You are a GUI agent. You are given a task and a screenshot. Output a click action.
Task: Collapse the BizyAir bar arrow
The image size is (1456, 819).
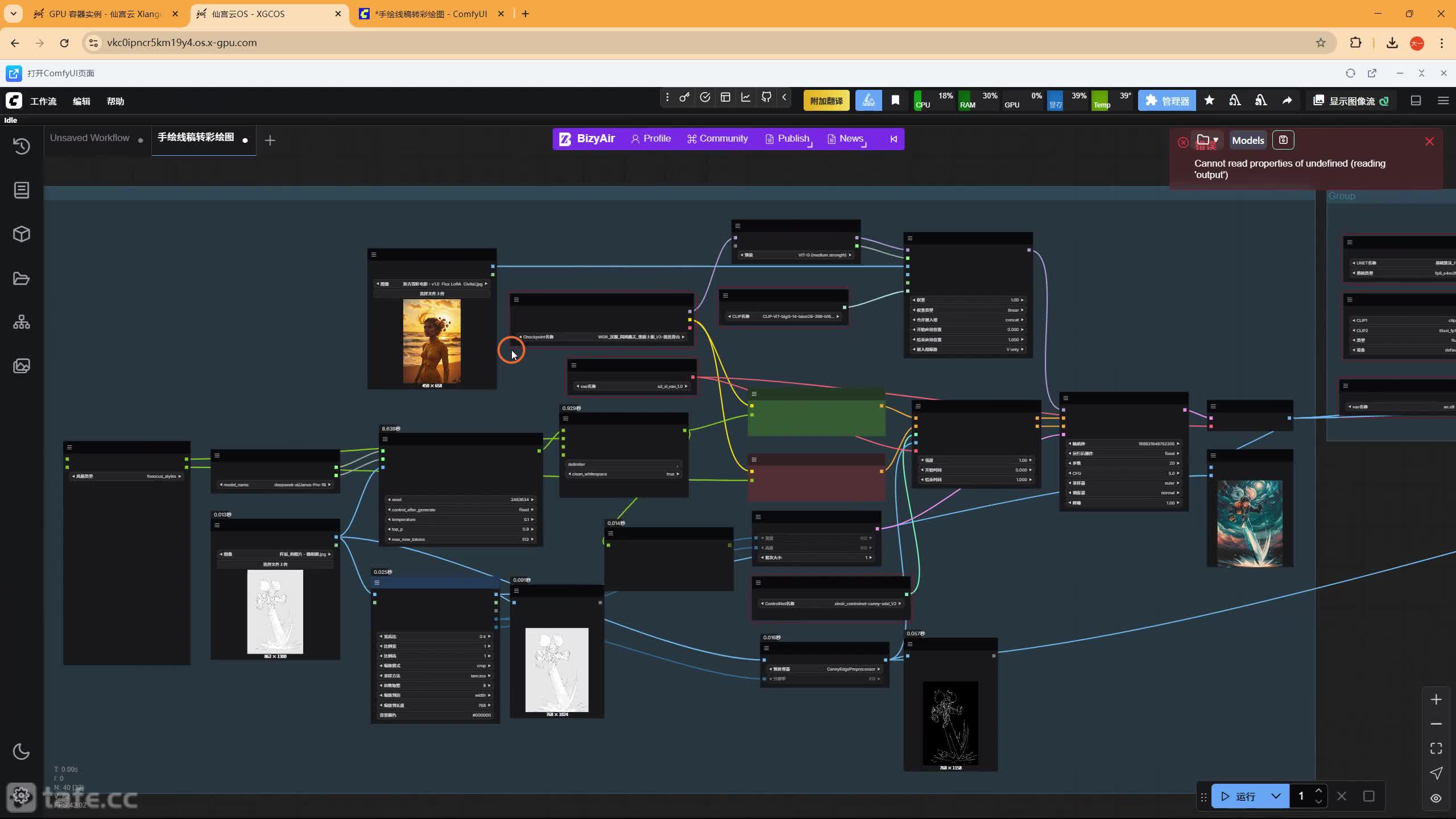[x=894, y=139]
